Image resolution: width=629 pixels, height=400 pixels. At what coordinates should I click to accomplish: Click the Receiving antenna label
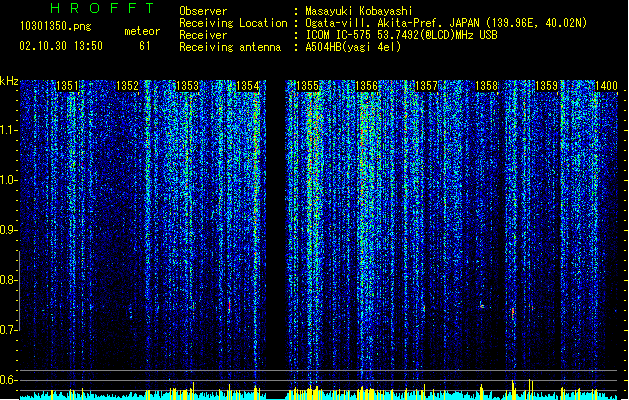click(230, 47)
